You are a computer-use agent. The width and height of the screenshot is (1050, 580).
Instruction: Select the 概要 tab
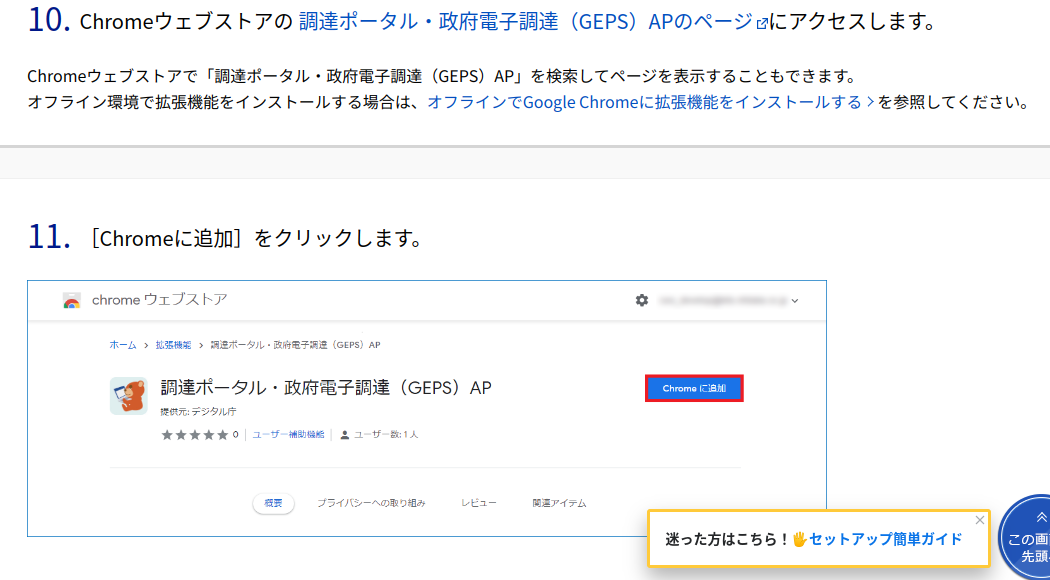(x=273, y=503)
